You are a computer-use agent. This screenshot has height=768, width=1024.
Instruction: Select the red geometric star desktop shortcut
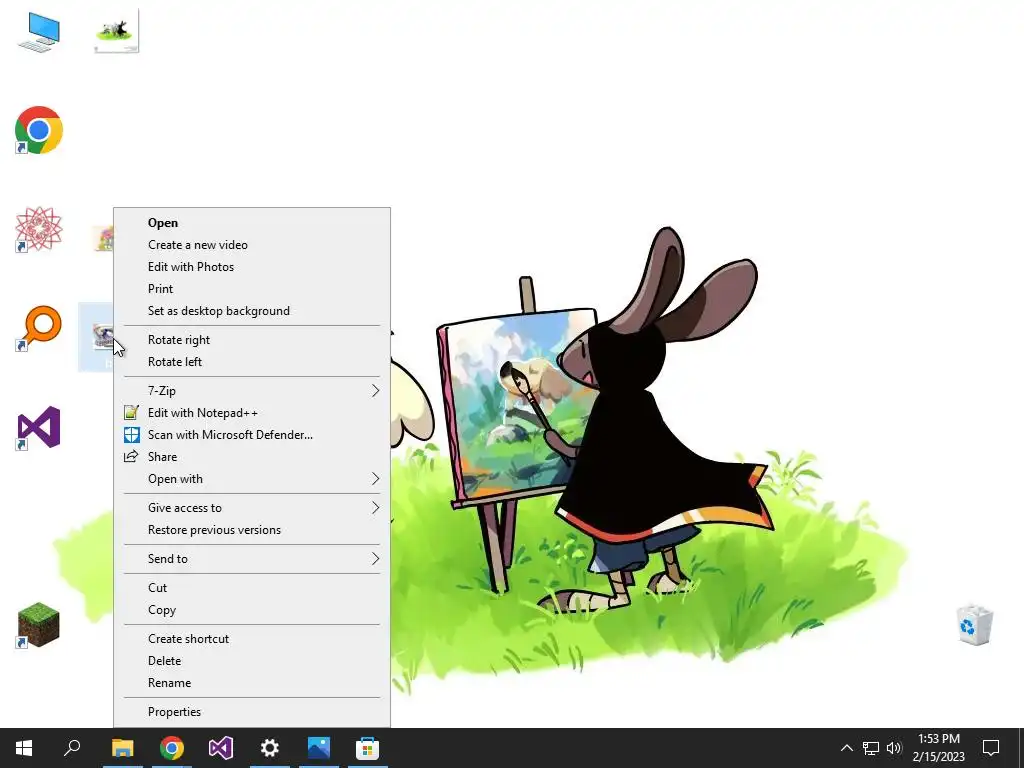point(39,229)
